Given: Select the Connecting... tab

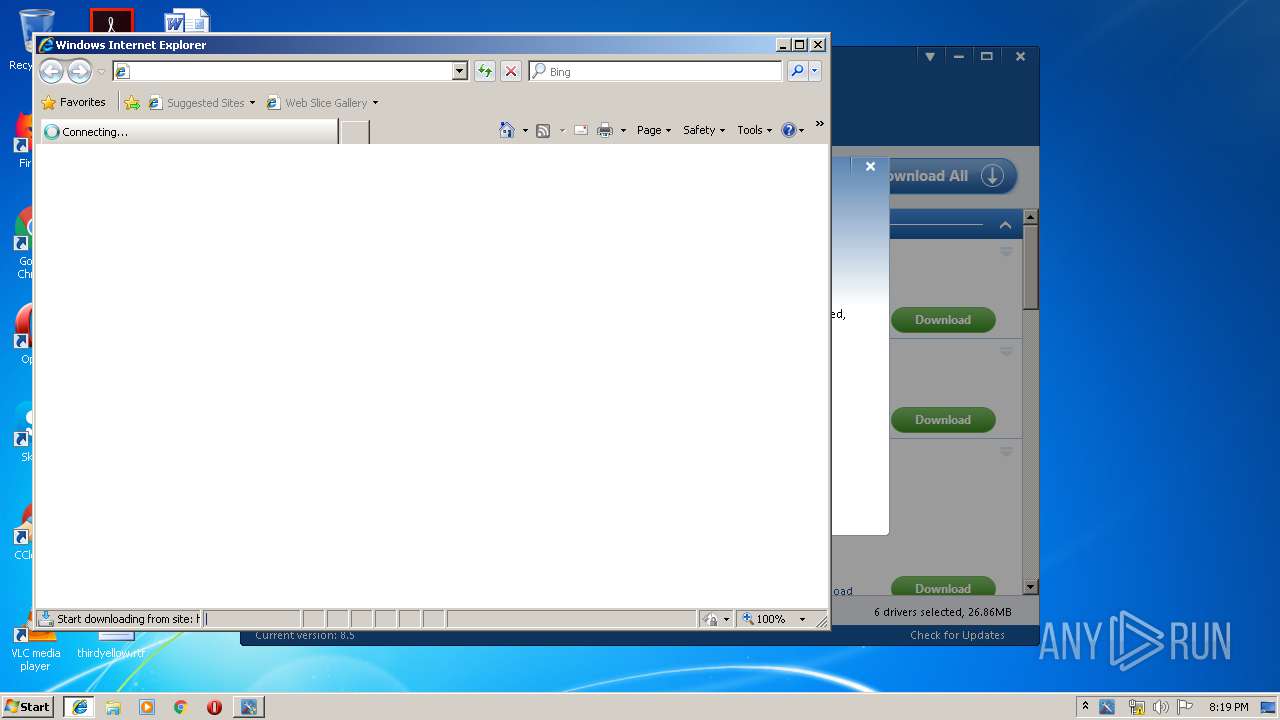Looking at the screenshot, I should 188,131.
